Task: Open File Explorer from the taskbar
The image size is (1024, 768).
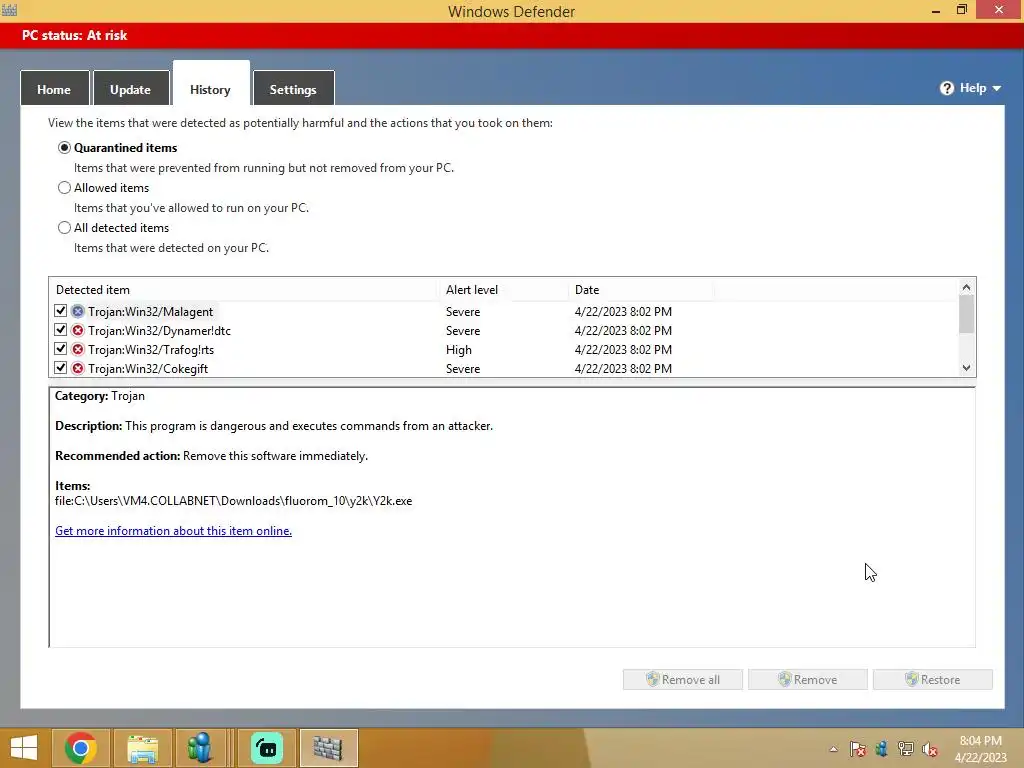Action: pos(142,748)
